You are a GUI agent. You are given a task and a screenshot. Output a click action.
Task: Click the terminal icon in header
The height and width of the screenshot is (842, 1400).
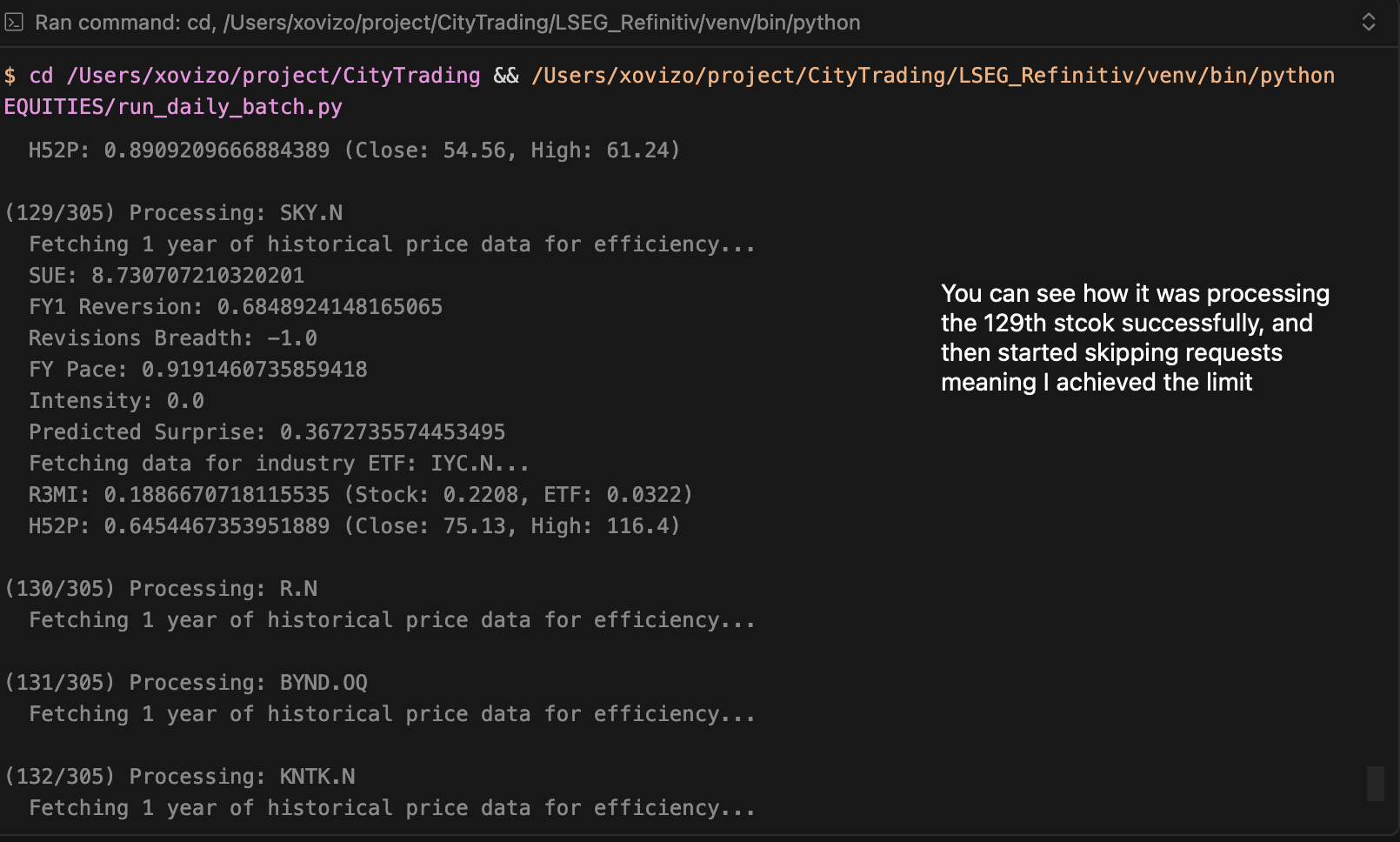click(x=14, y=22)
